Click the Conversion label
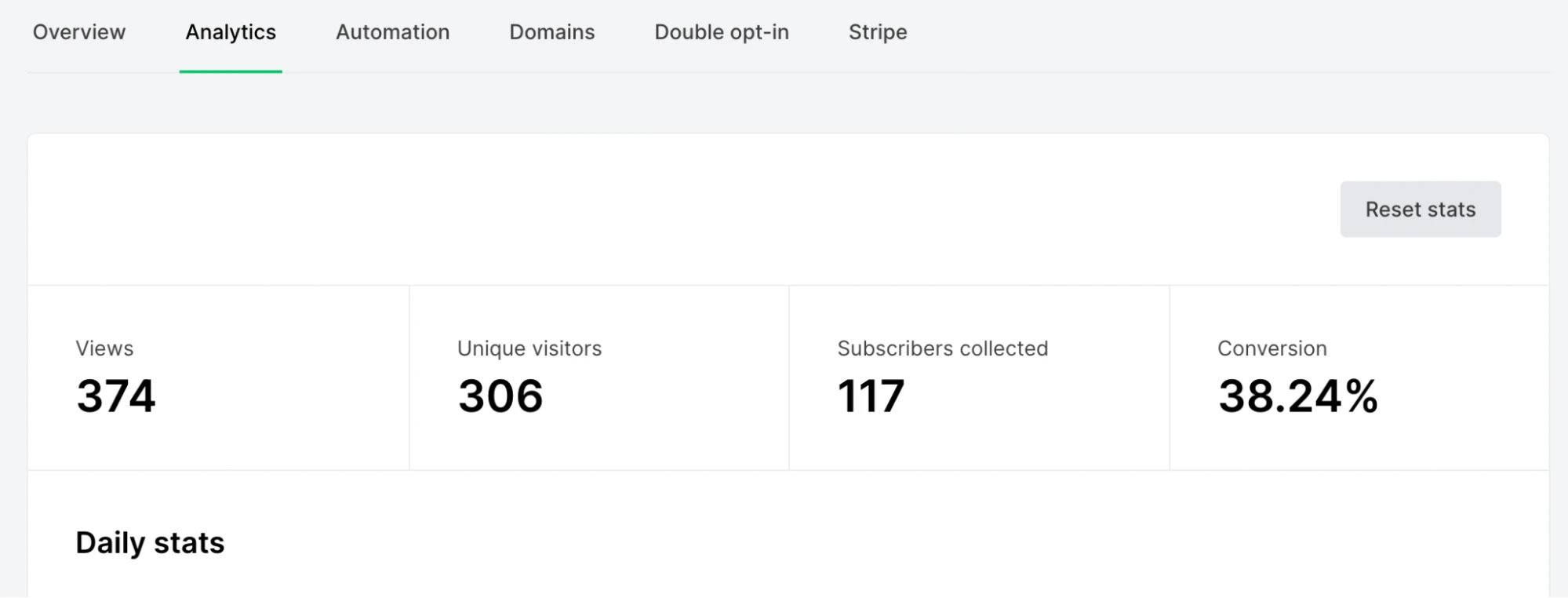1568x598 pixels. (1271, 348)
